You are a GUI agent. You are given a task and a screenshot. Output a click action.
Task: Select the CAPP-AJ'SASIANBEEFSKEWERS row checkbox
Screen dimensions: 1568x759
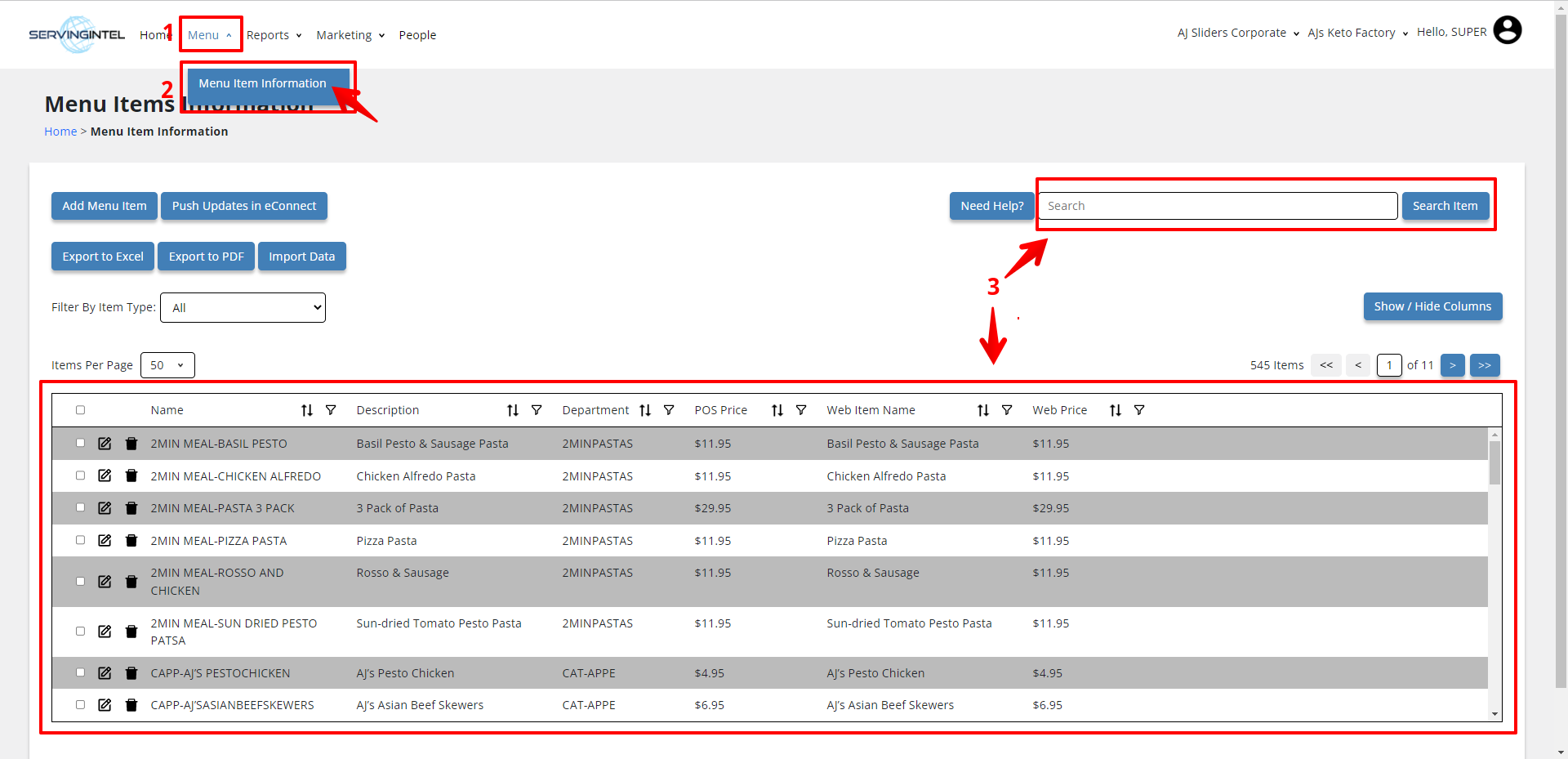tap(80, 704)
